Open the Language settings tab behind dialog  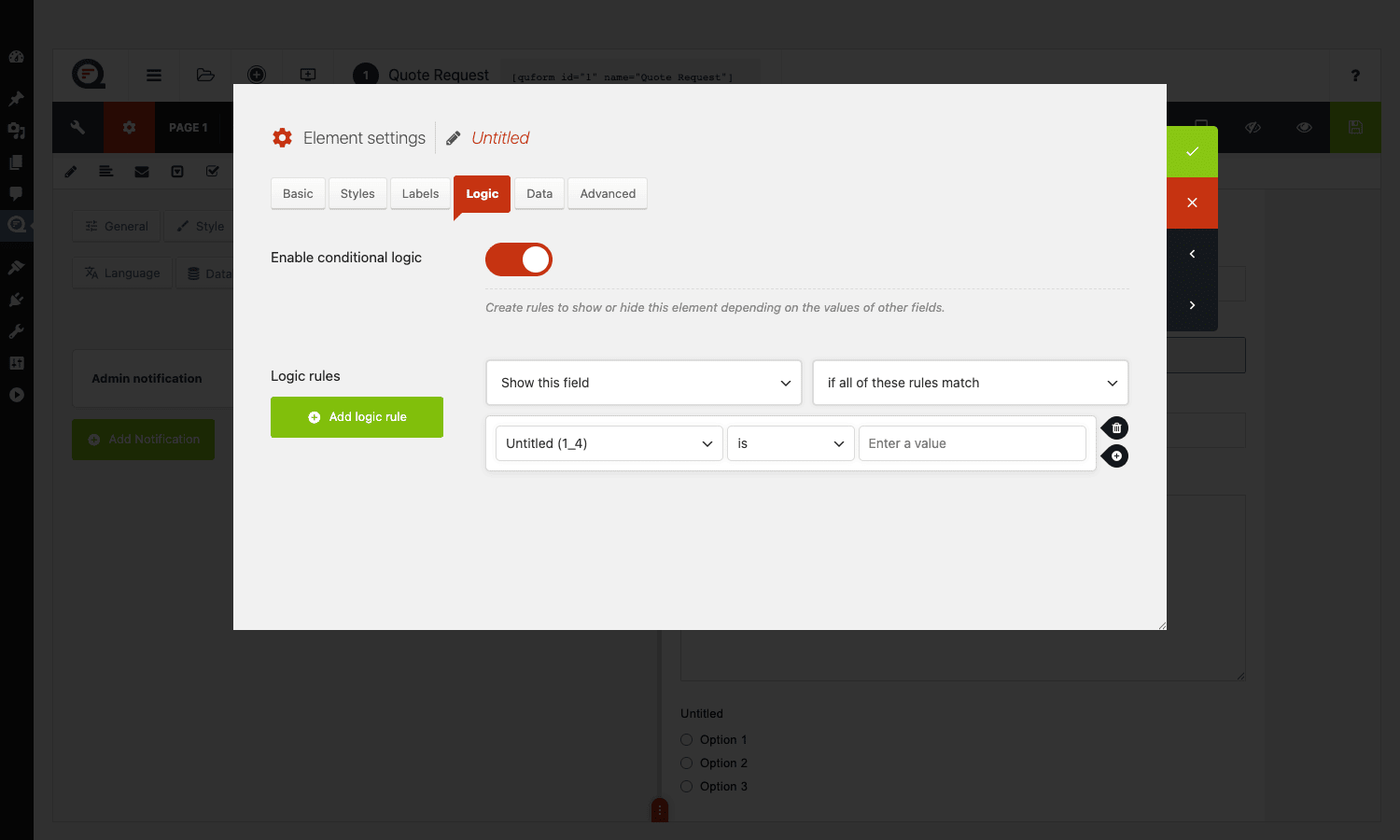coord(122,273)
